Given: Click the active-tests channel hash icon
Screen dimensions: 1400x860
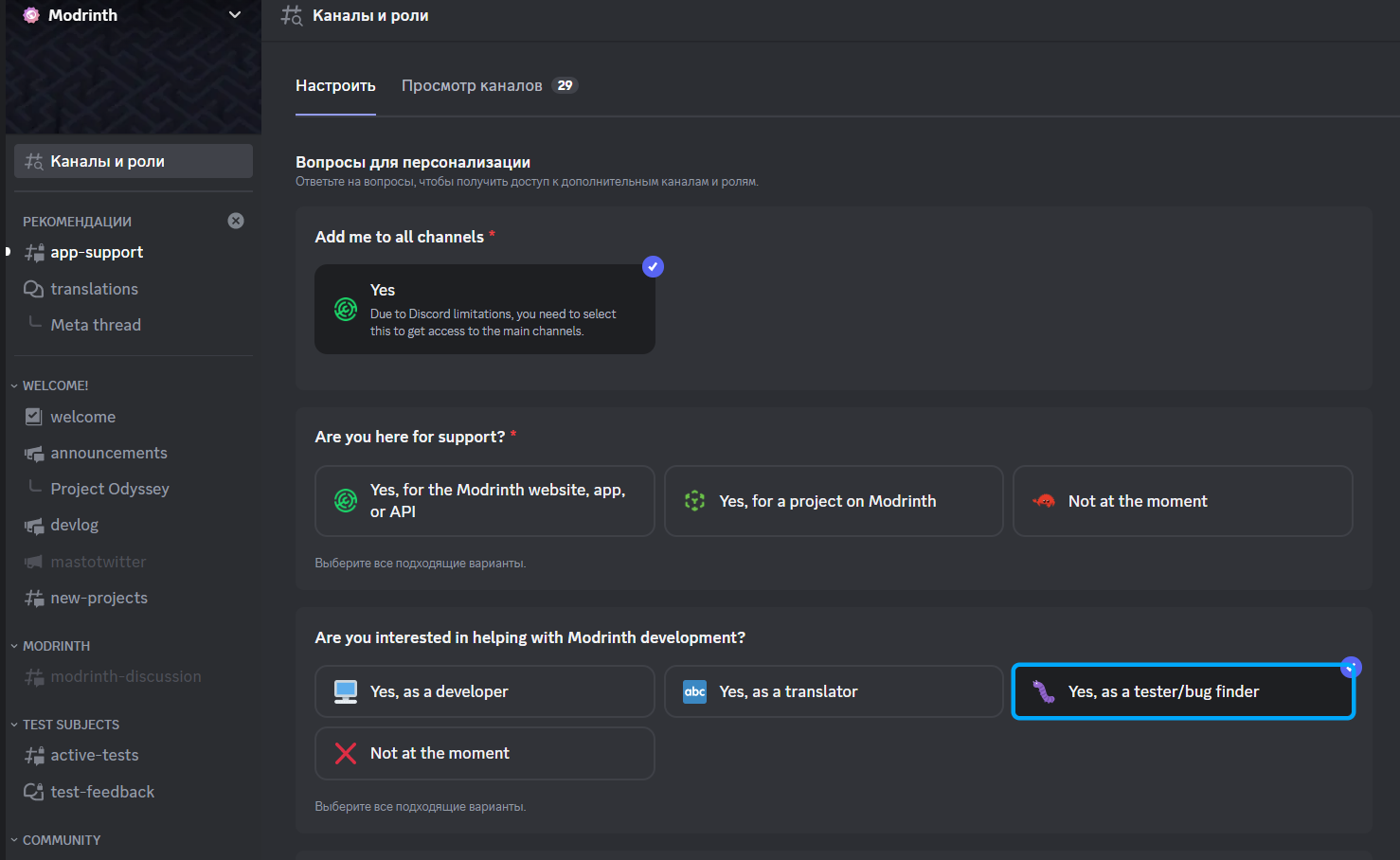Looking at the screenshot, I should click(x=34, y=756).
